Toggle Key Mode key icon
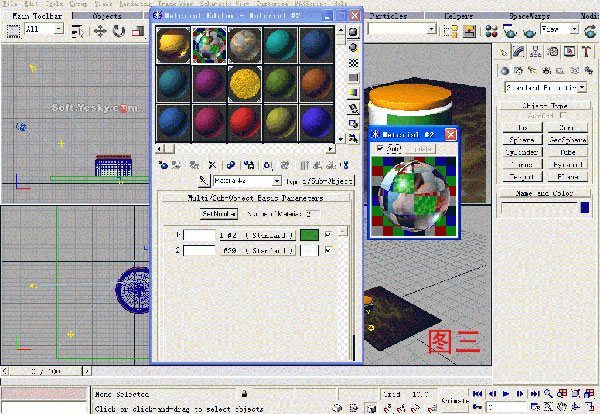 pos(477,407)
